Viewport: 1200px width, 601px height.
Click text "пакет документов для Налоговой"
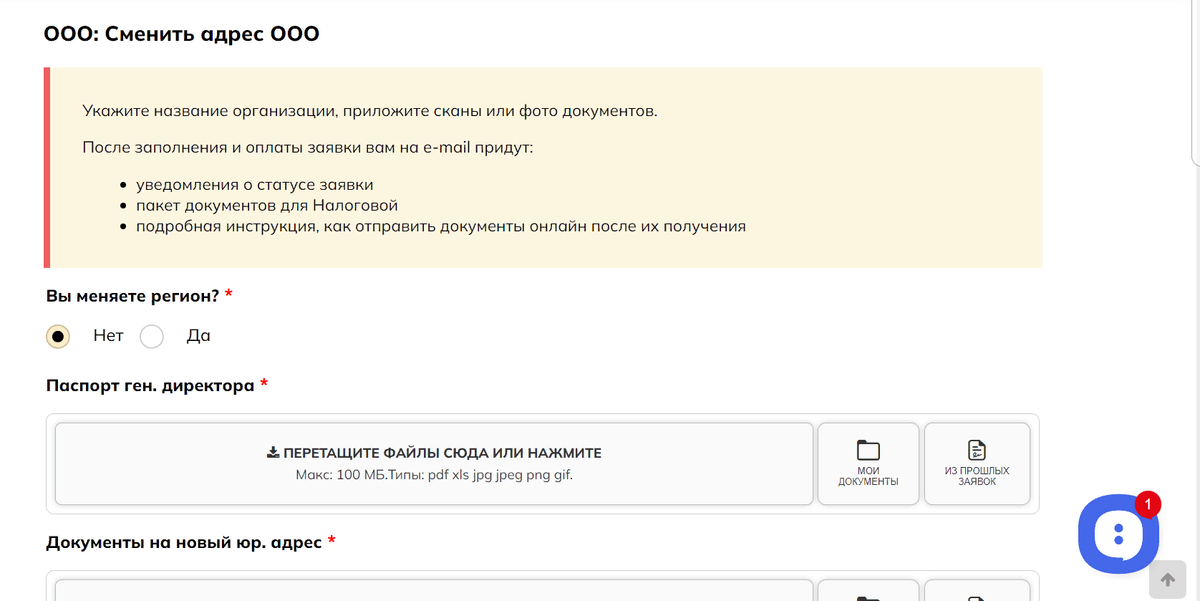[267, 206]
